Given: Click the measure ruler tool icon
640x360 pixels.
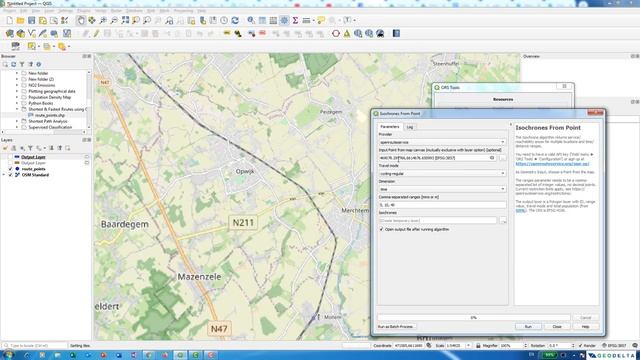Looking at the screenshot, I should (306, 20).
